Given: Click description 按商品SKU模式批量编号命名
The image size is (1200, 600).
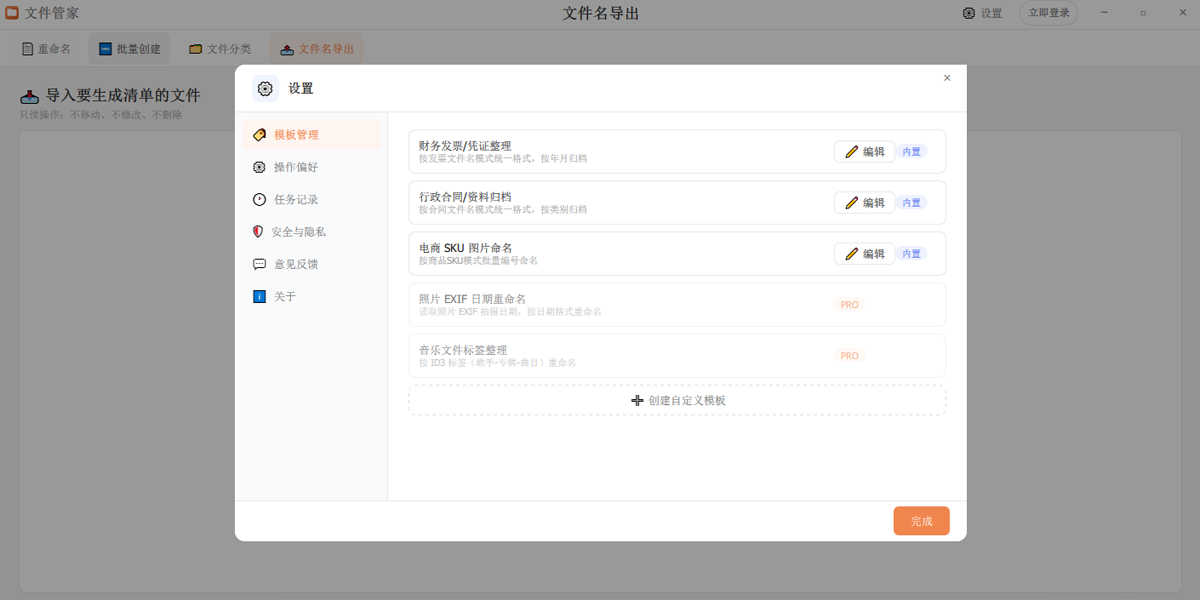Looking at the screenshot, I should [x=478, y=261].
